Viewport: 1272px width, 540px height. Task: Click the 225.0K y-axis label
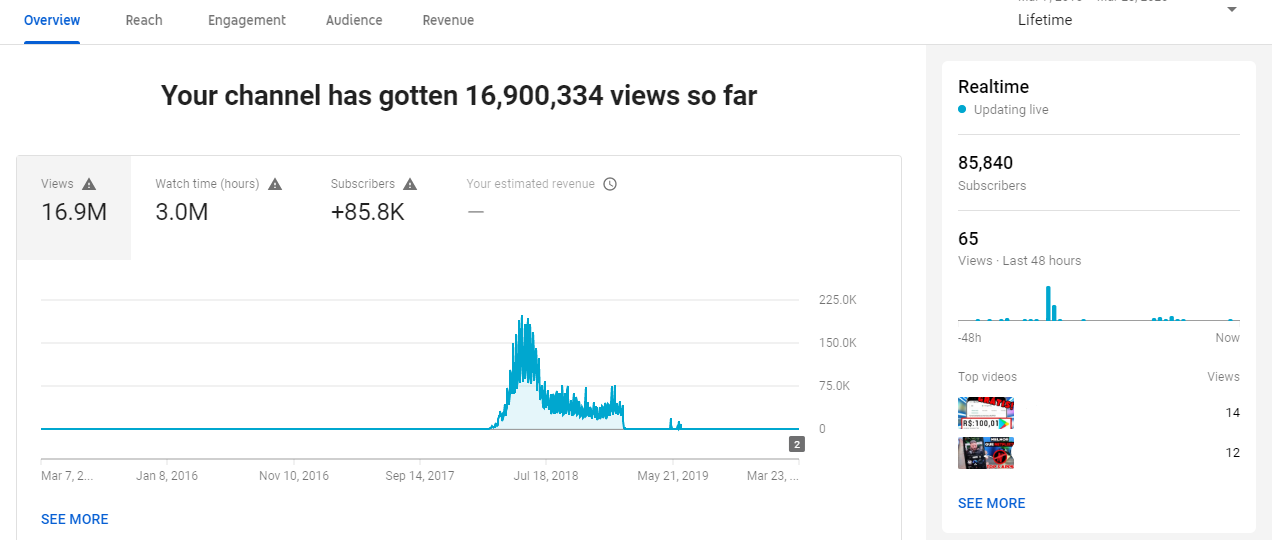coord(838,300)
